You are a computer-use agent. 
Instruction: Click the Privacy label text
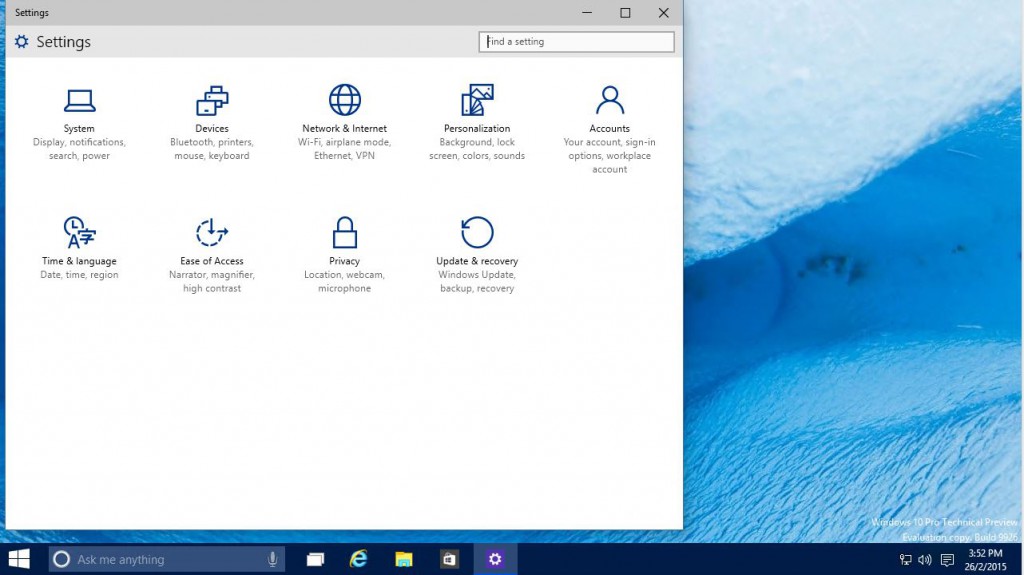pyautogui.click(x=344, y=261)
